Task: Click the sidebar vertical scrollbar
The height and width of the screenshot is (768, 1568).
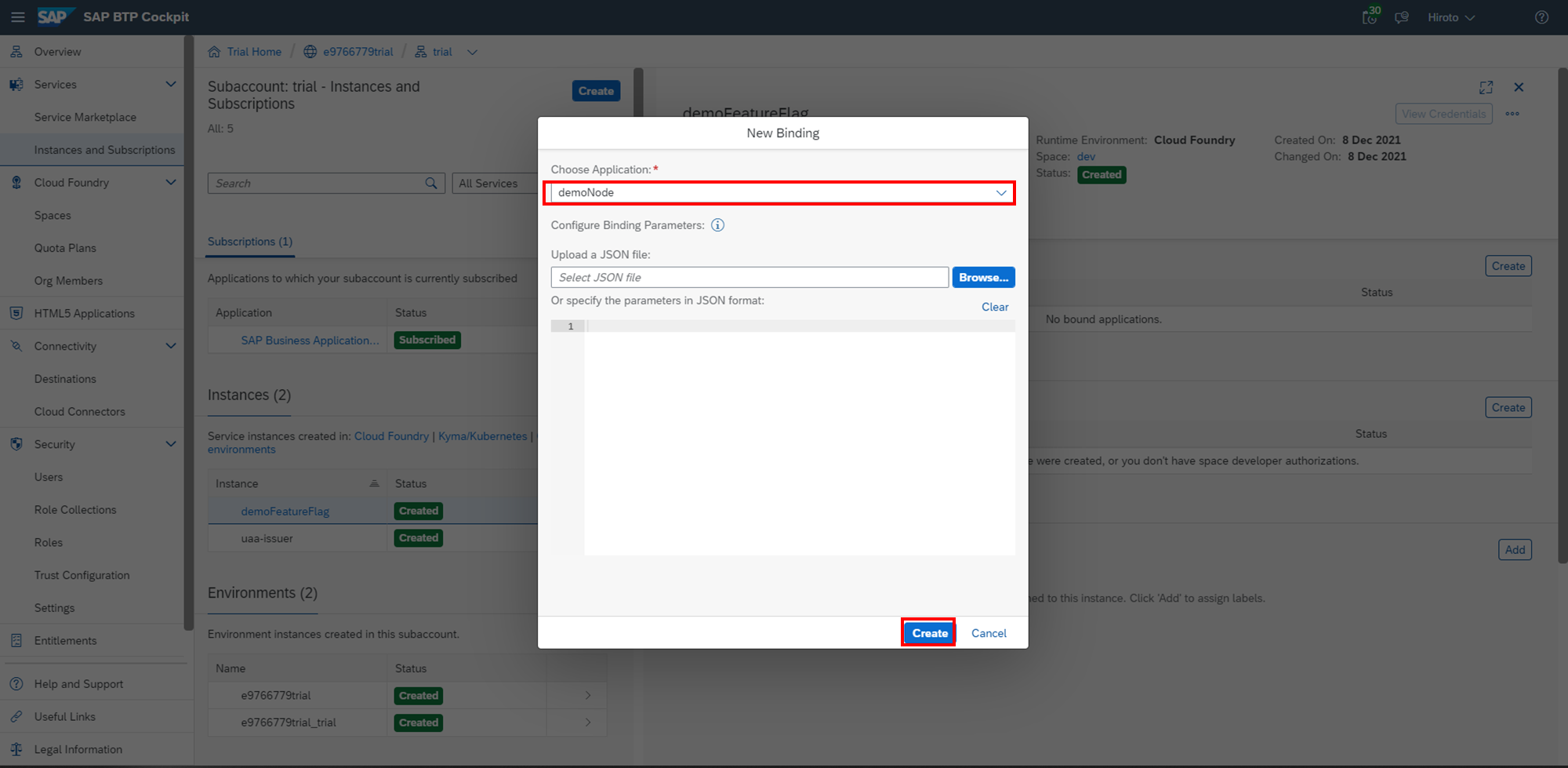Action: pyautogui.click(x=188, y=333)
